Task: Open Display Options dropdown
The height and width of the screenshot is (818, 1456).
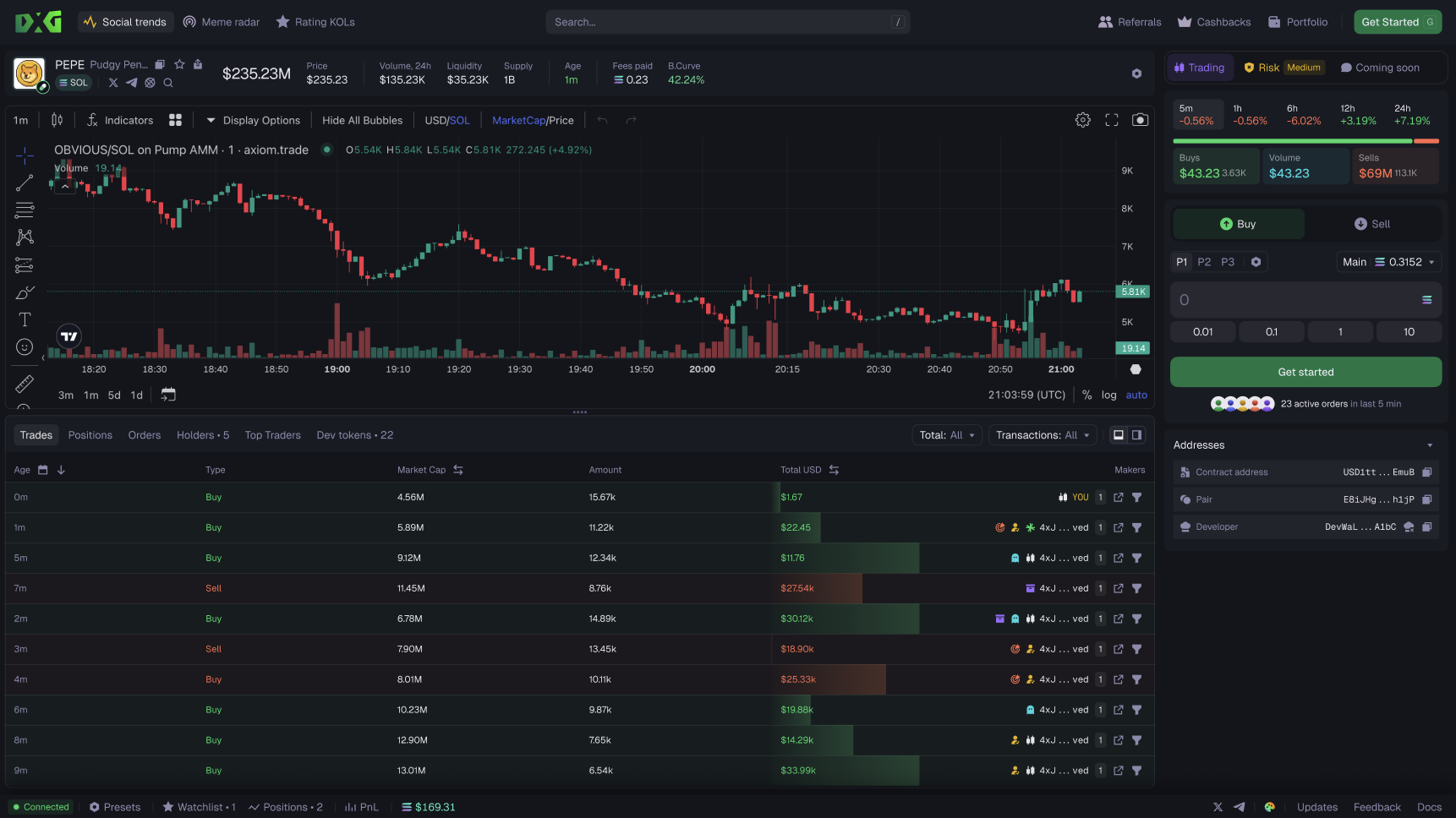Action: click(253, 120)
